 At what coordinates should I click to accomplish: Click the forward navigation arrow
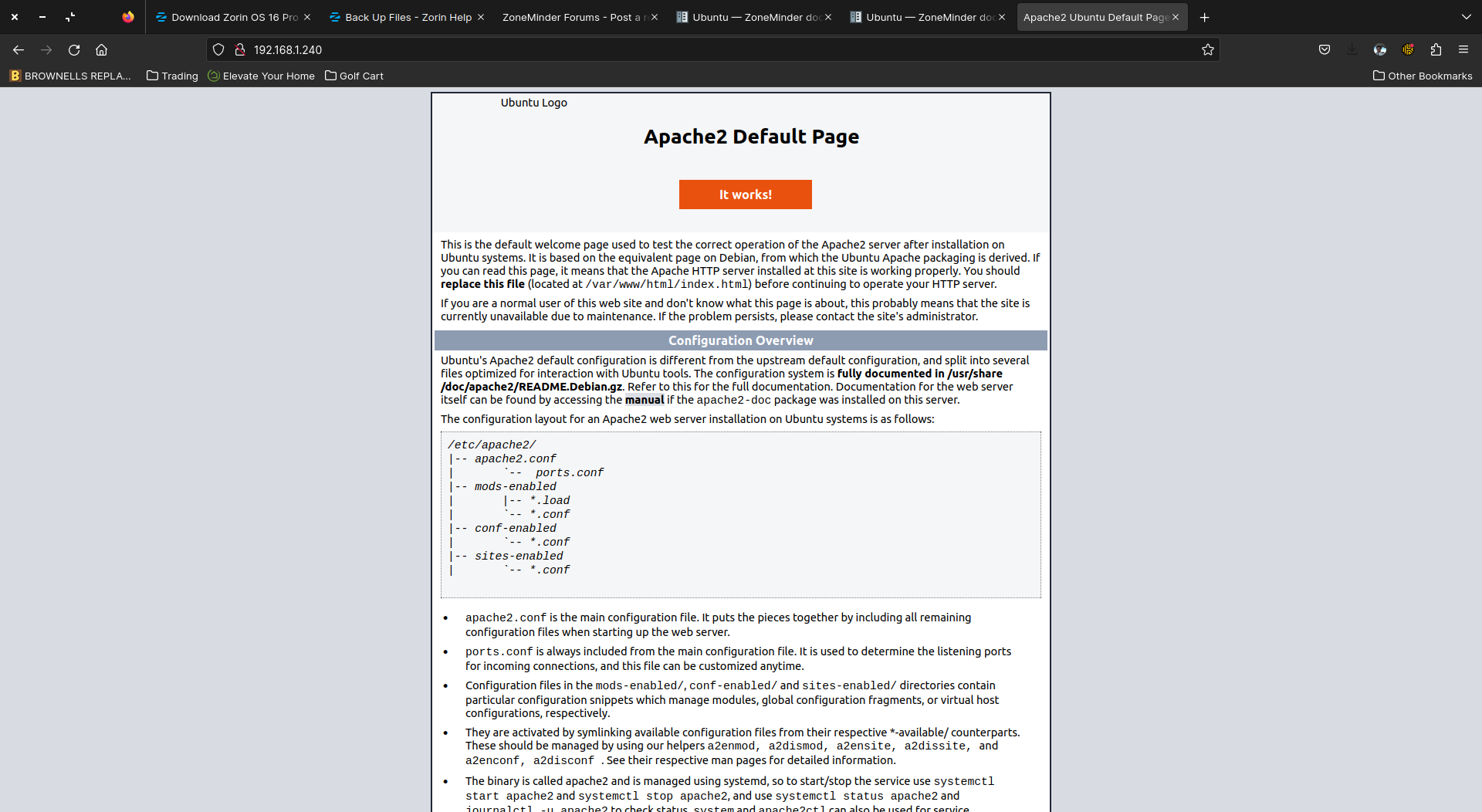coord(46,50)
